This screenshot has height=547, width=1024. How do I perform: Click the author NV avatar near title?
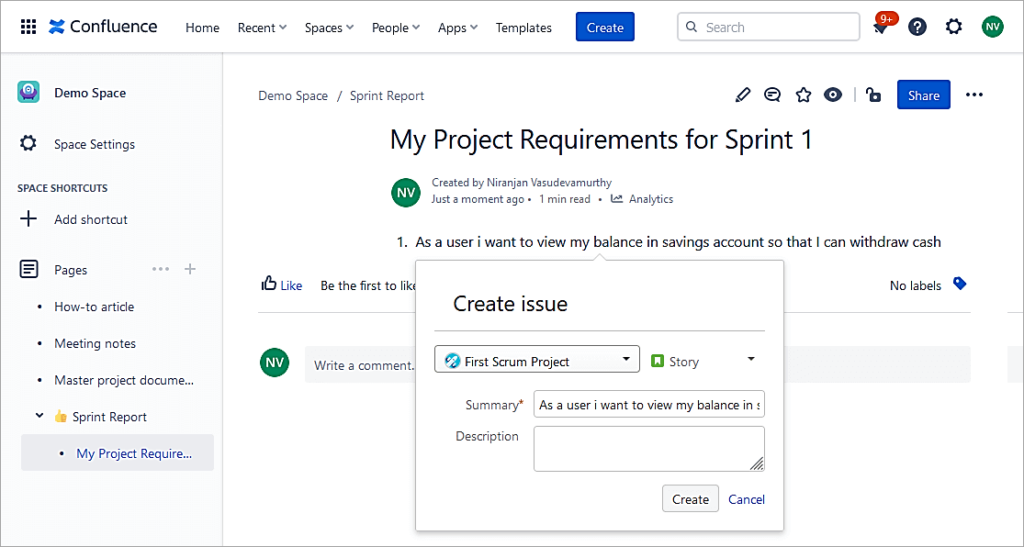[406, 193]
